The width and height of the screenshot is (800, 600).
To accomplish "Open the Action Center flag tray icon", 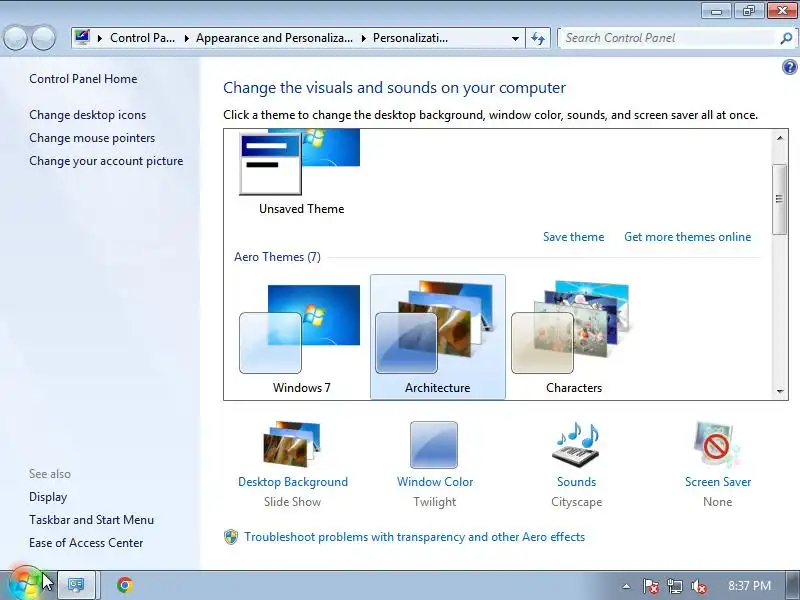I will 650,586.
